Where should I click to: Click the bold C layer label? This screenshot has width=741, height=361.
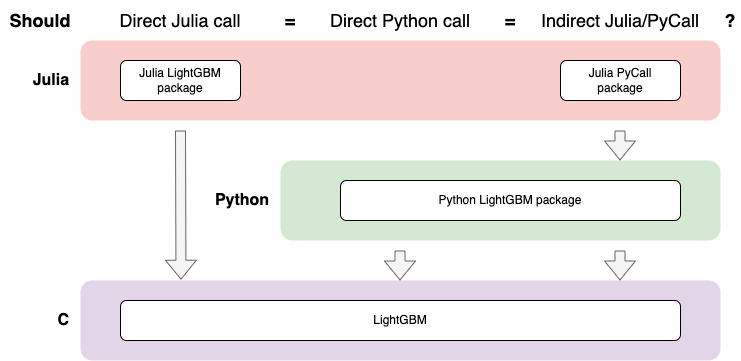tap(63, 320)
